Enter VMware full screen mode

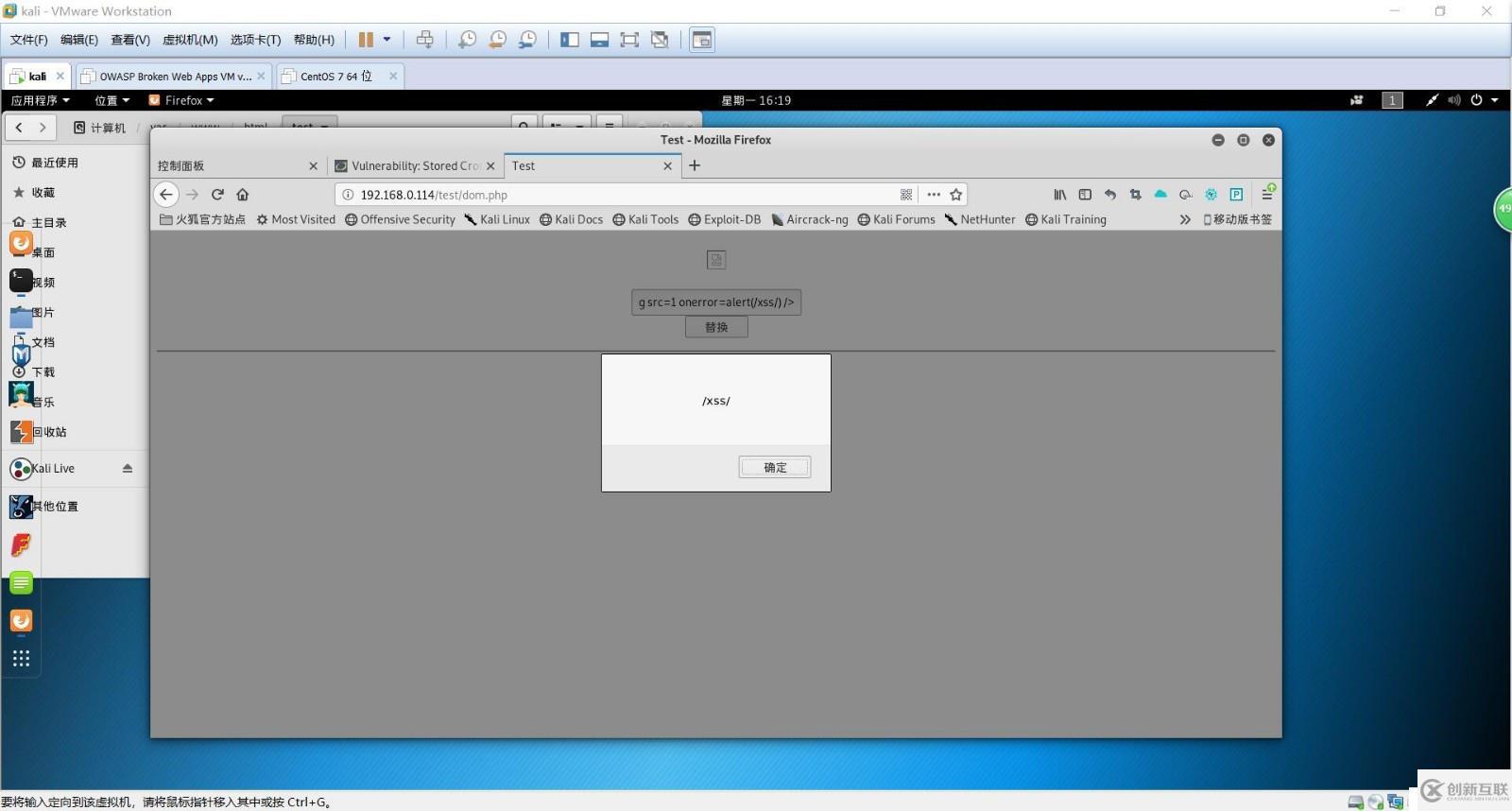tap(629, 40)
